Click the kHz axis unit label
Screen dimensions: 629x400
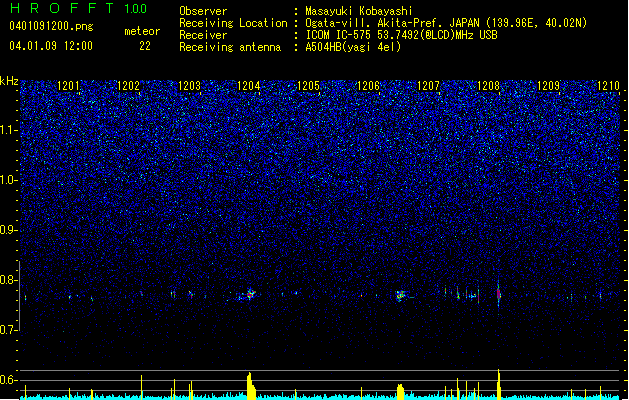click(9, 81)
